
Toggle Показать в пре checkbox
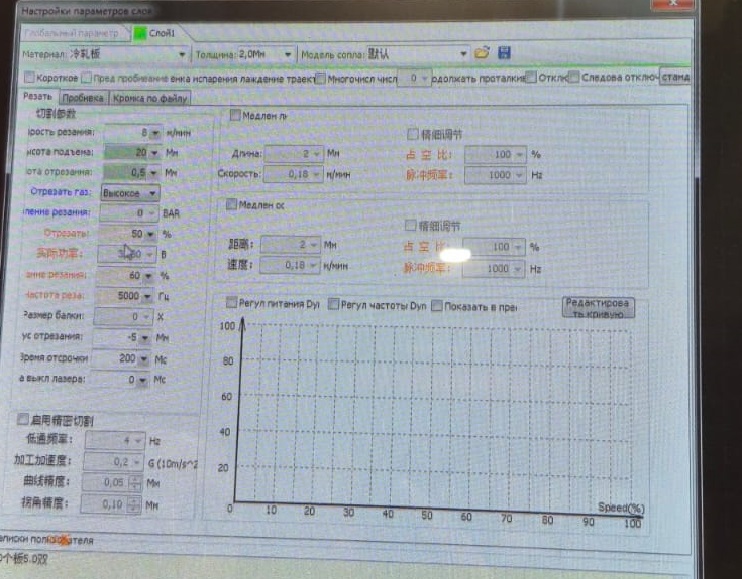[x=437, y=306]
